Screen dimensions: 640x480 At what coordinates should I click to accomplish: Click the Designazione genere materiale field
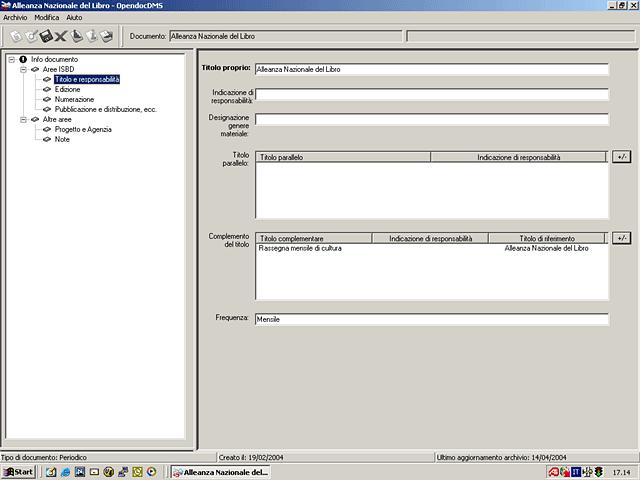432,119
